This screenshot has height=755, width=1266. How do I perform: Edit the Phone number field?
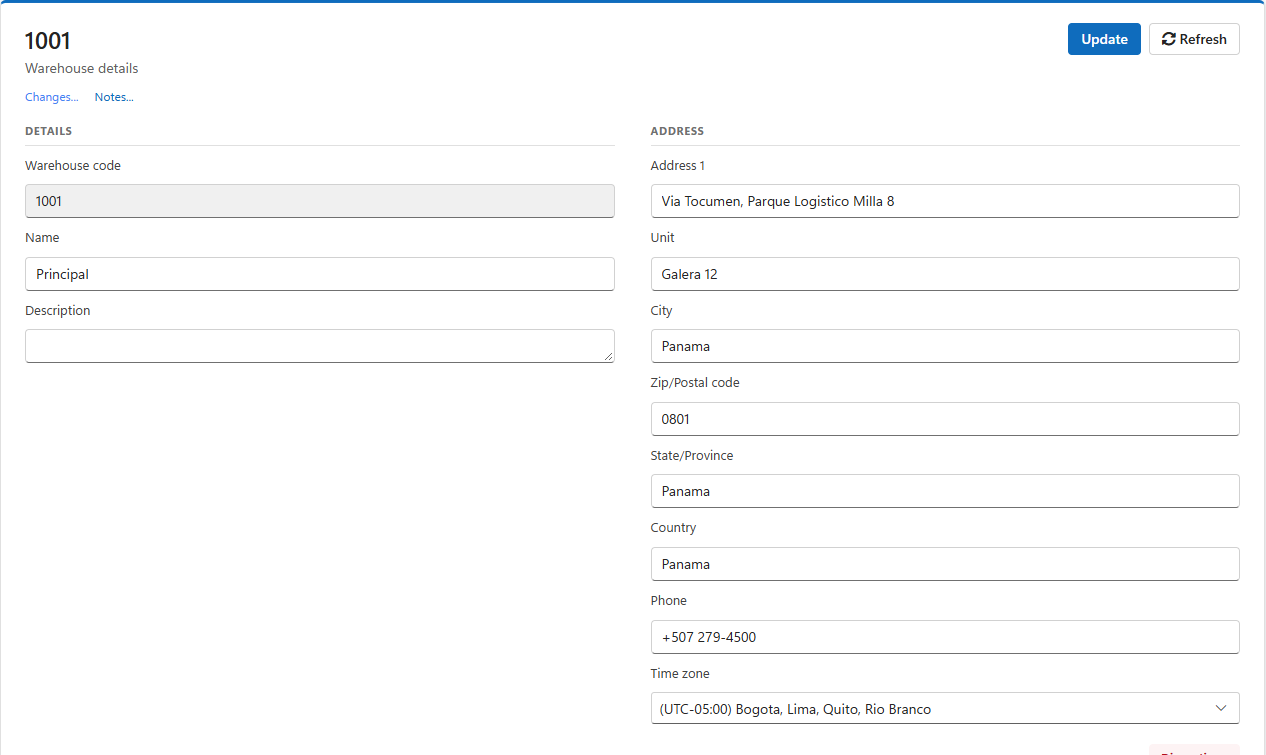pos(945,637)
